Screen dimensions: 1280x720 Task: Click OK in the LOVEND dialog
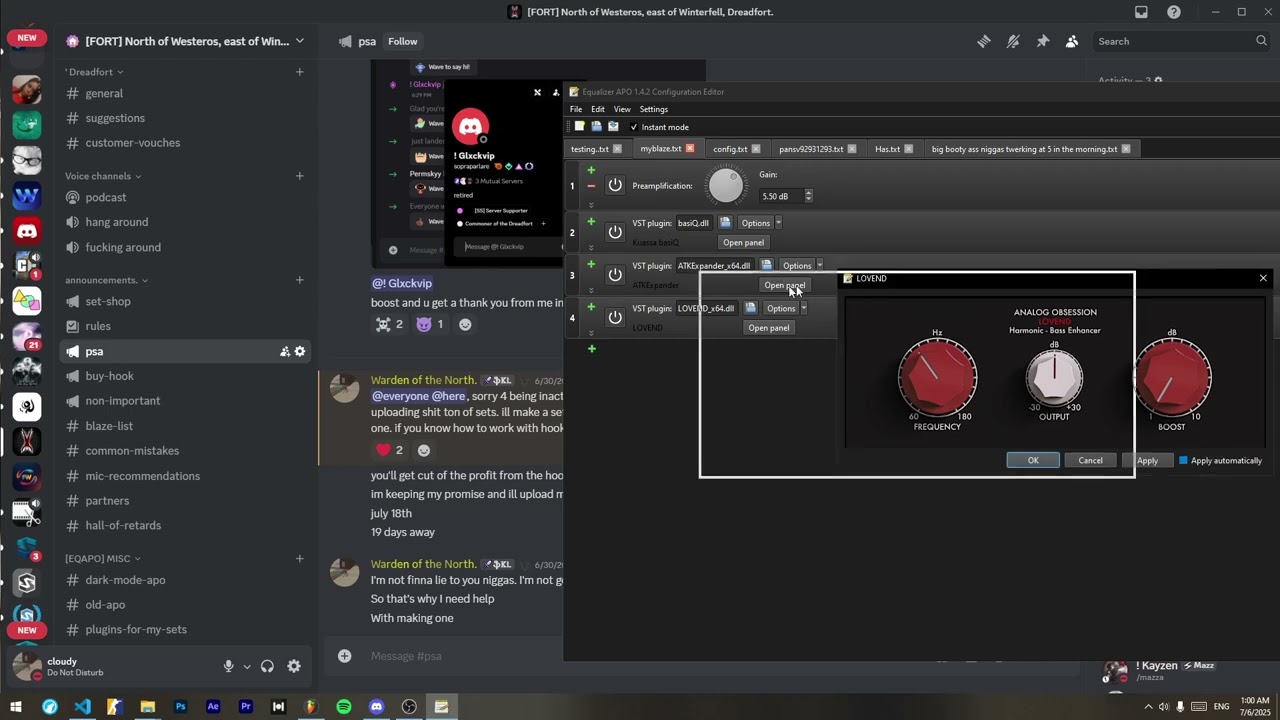click(1033, 461)
